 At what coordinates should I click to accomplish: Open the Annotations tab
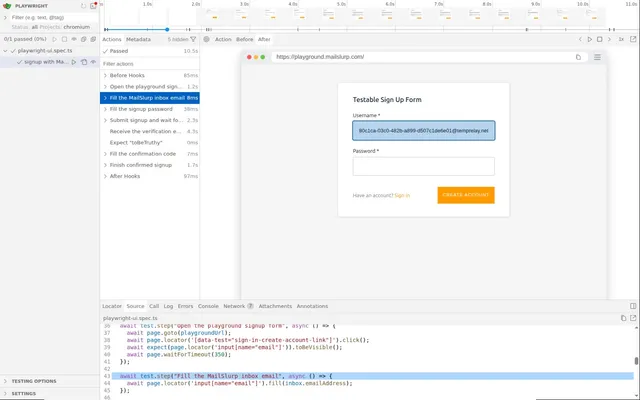pyautogui.click(x=312, y=306)
